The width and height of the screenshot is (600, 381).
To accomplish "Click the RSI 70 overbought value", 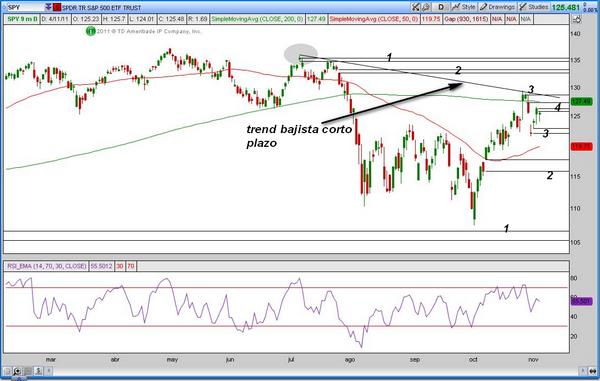I will [x=131, y=266].
